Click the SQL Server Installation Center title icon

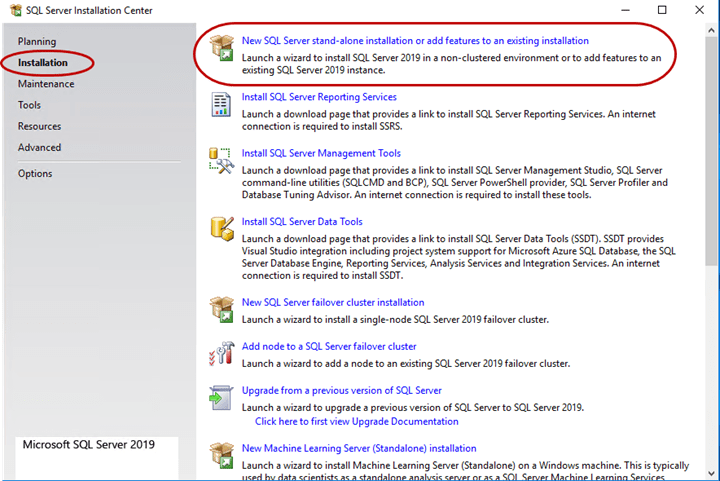coord(16,10)
